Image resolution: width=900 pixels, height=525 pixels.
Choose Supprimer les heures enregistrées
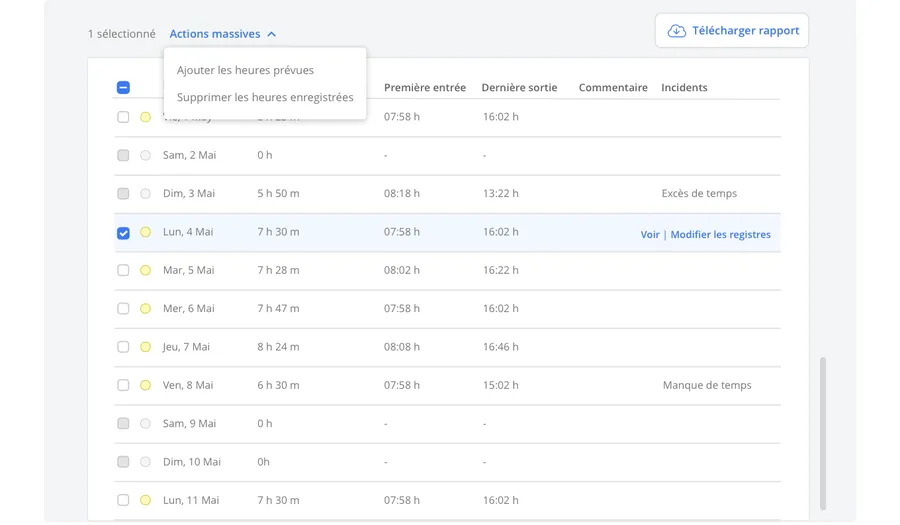pos(265,97)
